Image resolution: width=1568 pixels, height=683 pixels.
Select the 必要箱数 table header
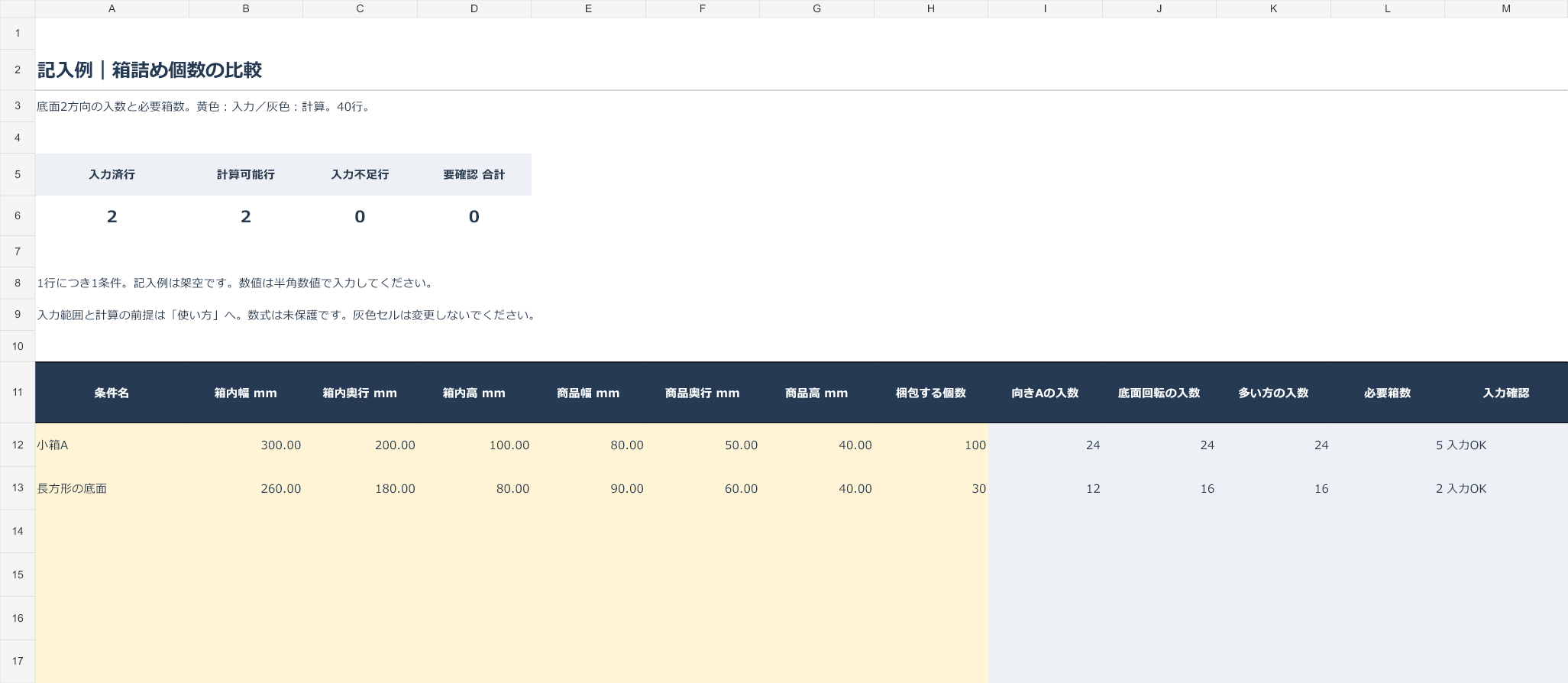1387,393
